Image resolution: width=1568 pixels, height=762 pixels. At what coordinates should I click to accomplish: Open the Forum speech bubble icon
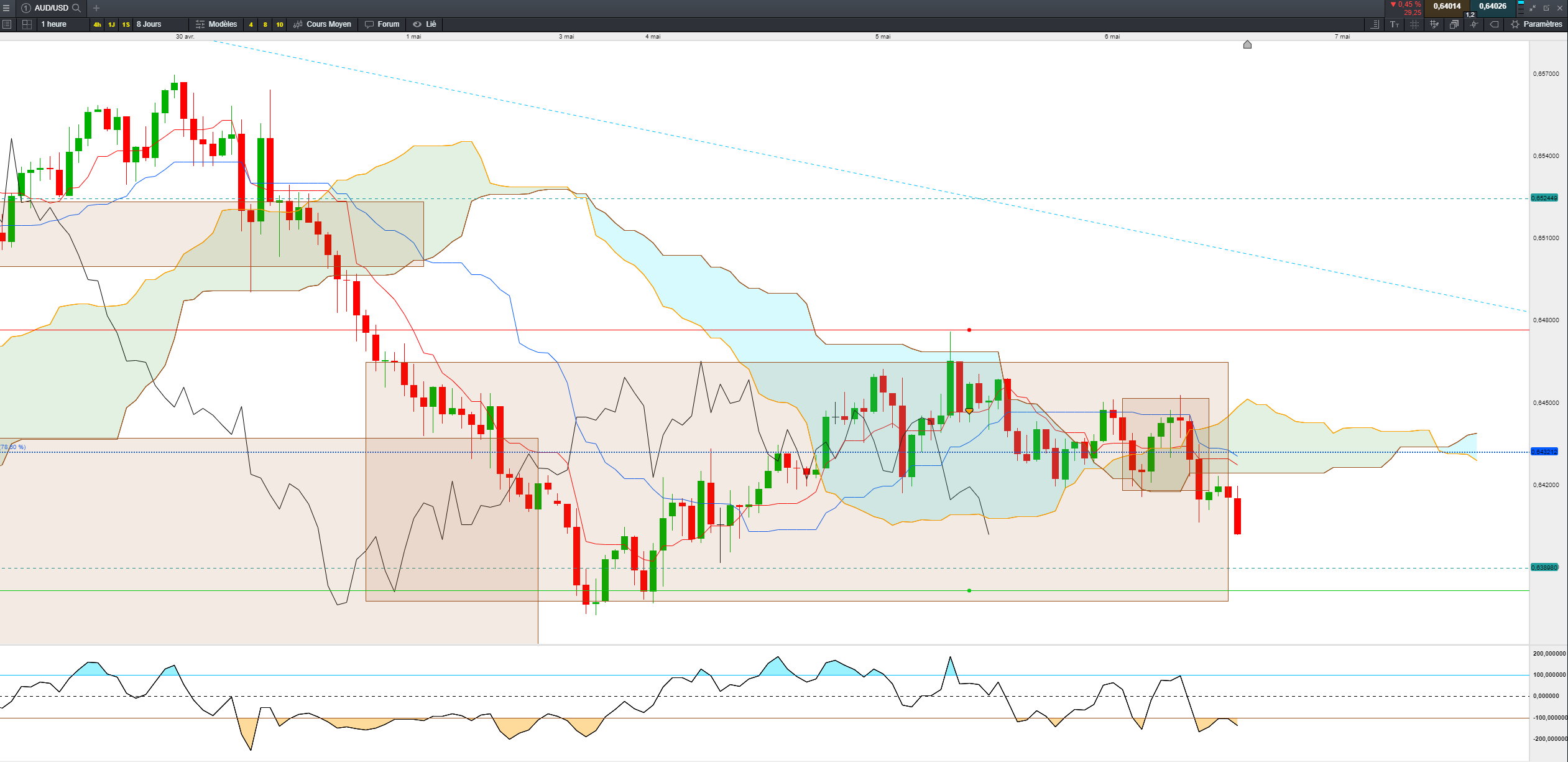pyautogui.click(x=369, y=24)
